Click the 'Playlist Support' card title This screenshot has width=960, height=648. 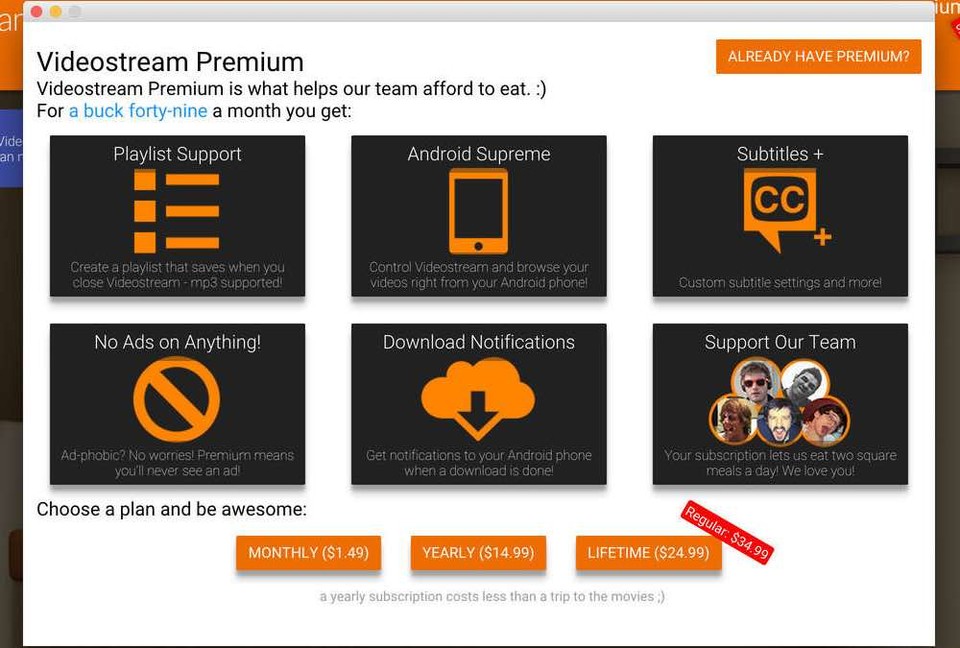(178, 154)
